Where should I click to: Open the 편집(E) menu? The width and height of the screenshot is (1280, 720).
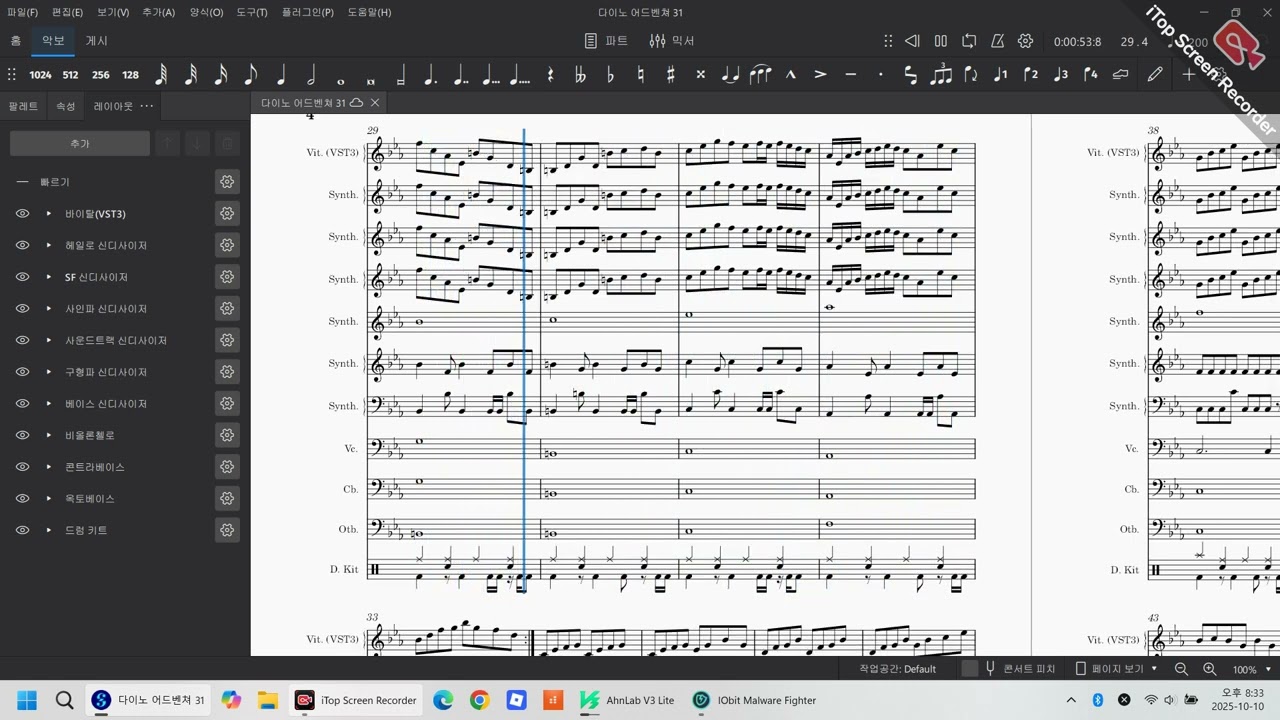67,12
